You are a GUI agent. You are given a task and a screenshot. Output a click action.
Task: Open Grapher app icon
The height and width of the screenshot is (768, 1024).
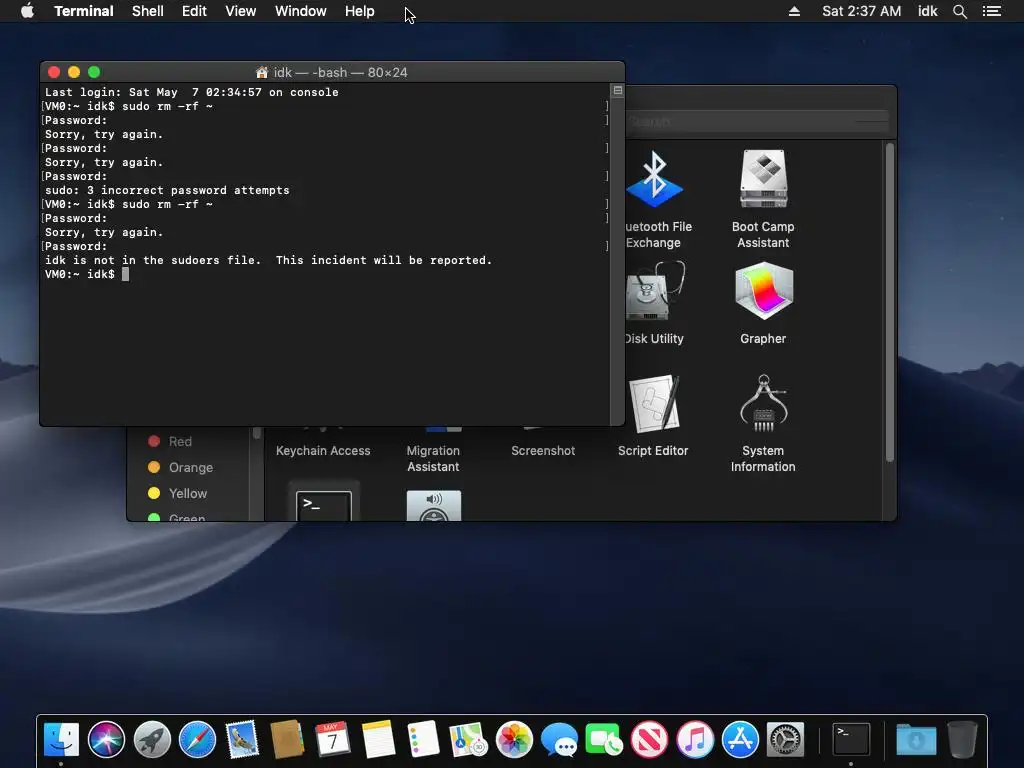763,291
